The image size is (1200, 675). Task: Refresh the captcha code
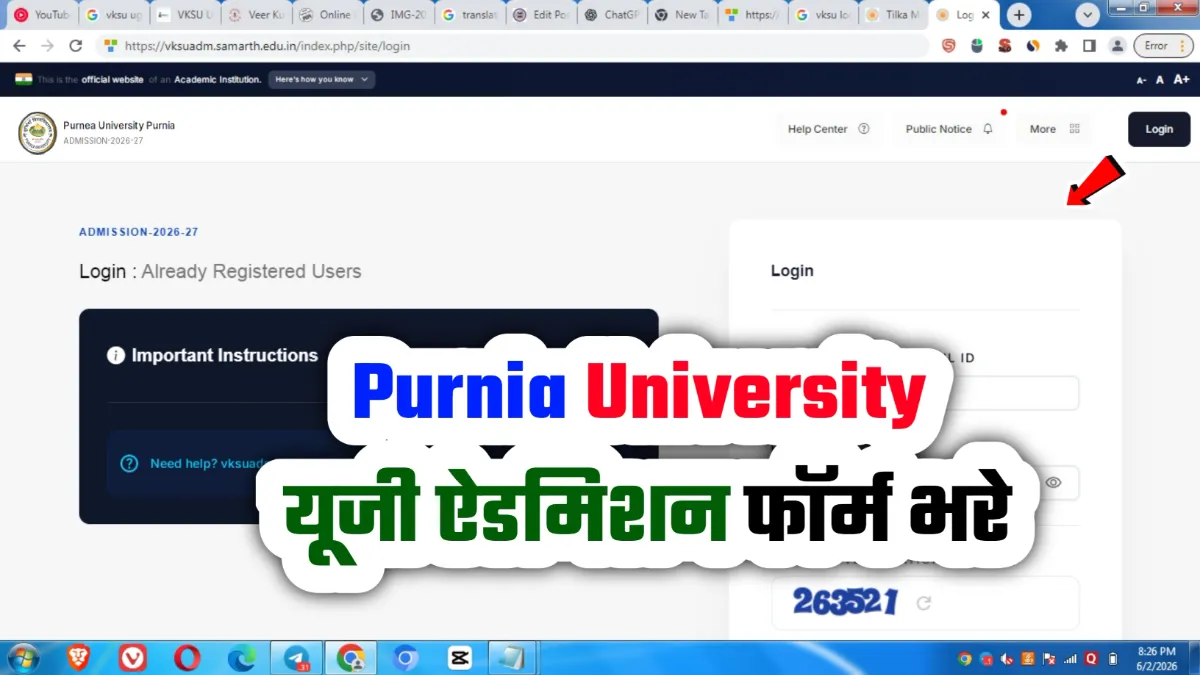[924, 603]
